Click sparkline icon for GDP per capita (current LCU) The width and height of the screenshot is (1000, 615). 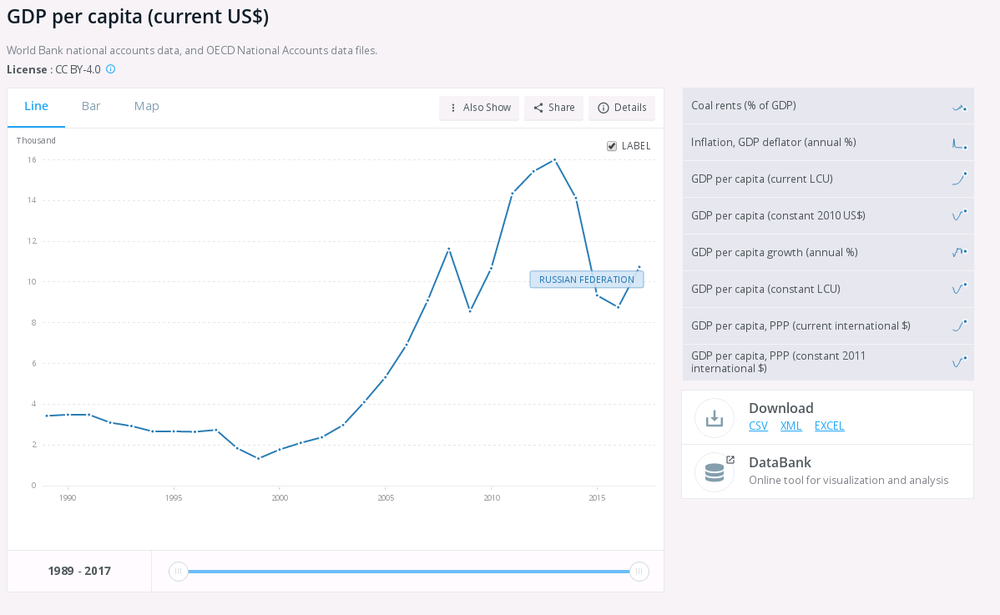pyautogui.click(x=958, y=179)
